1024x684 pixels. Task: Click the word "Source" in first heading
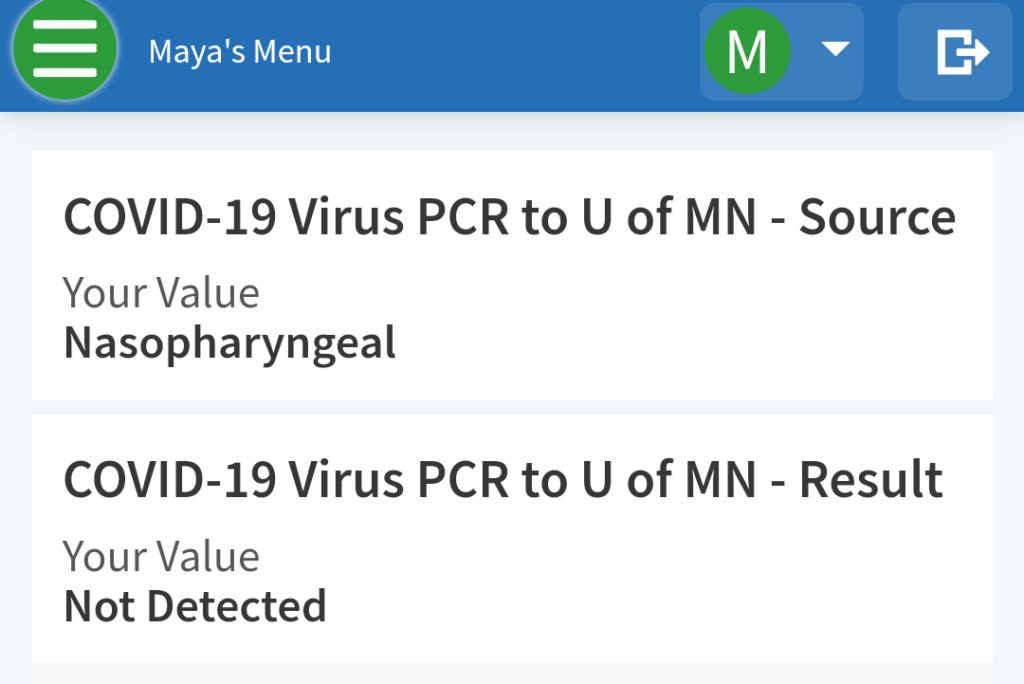877,217
